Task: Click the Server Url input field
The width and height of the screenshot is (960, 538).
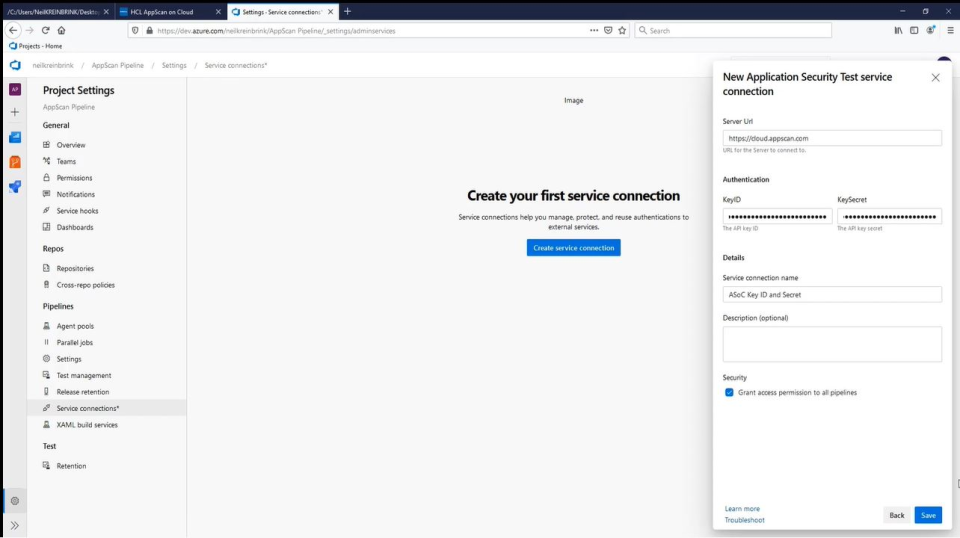Action: tap(832, 138)
